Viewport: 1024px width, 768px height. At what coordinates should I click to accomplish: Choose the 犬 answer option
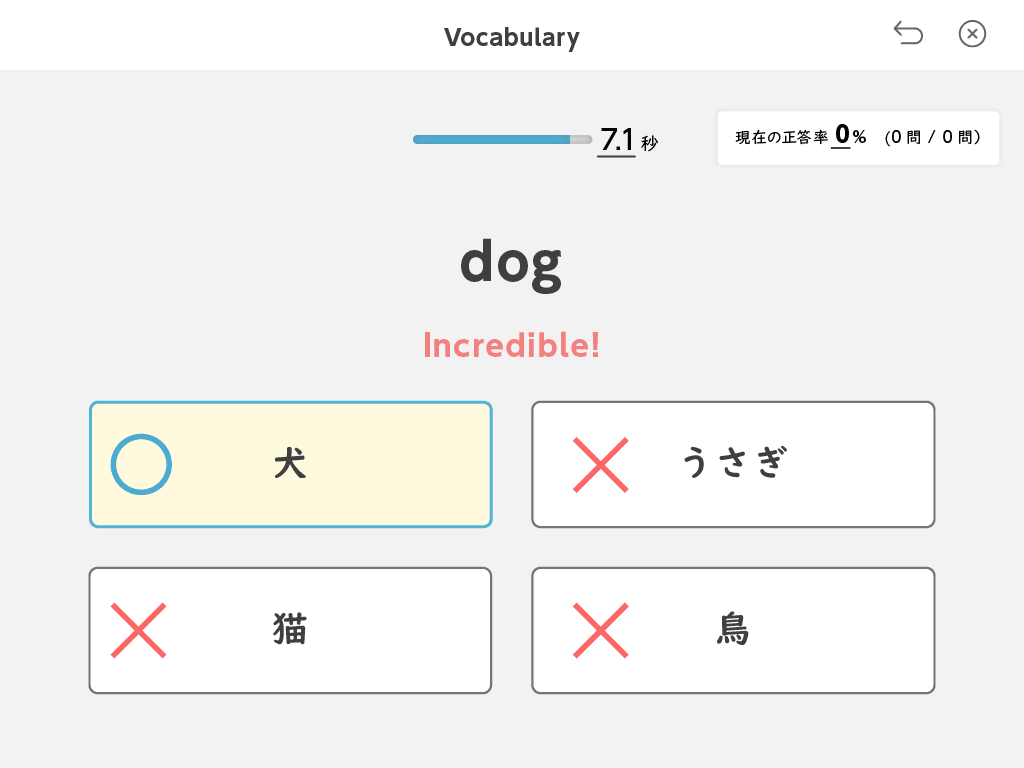click(291, 464)
